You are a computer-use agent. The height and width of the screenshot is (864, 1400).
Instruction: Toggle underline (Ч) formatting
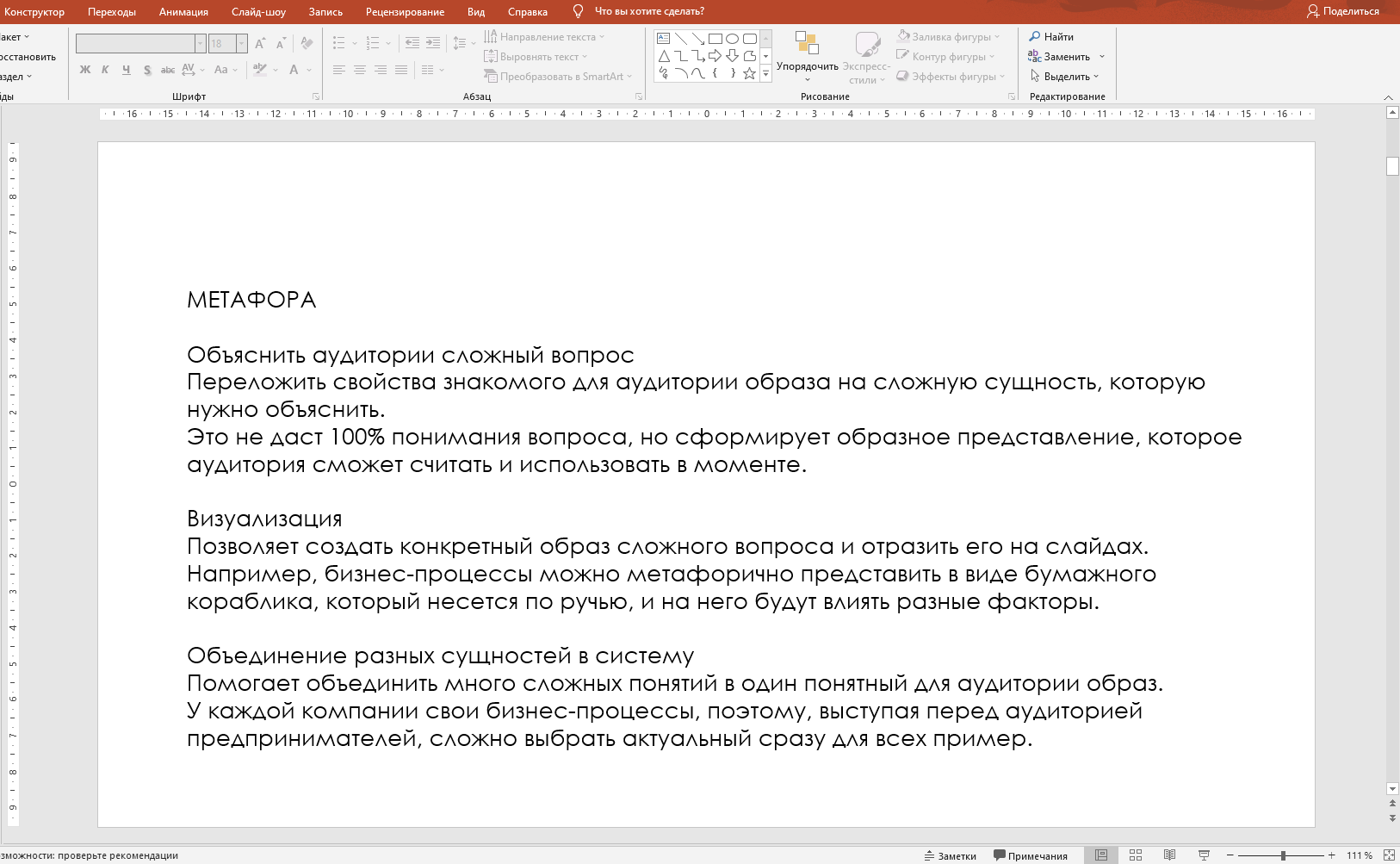127,70
